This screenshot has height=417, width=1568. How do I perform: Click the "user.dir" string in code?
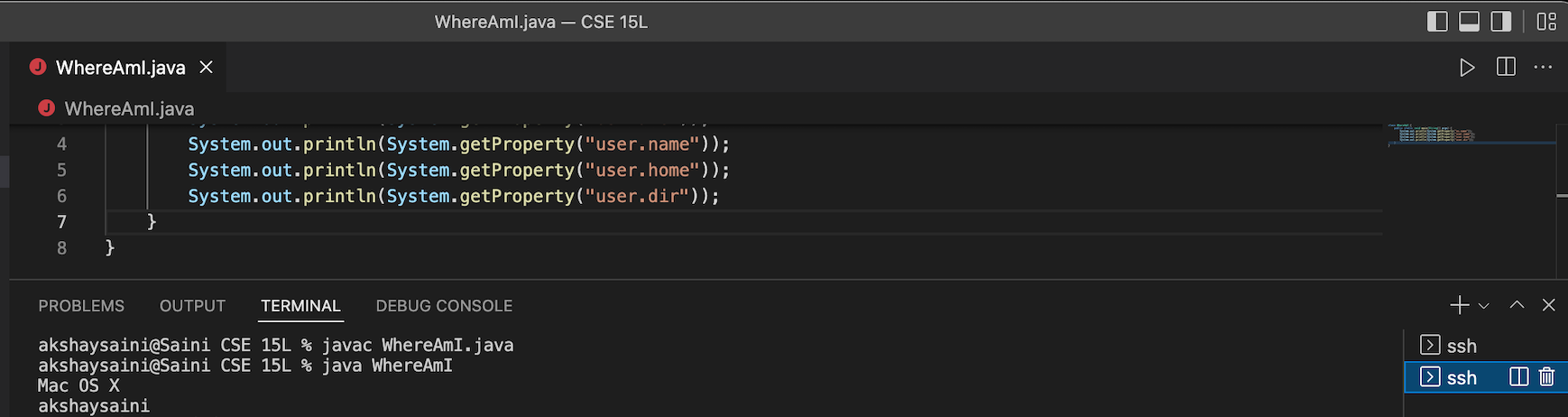[638, 197]
